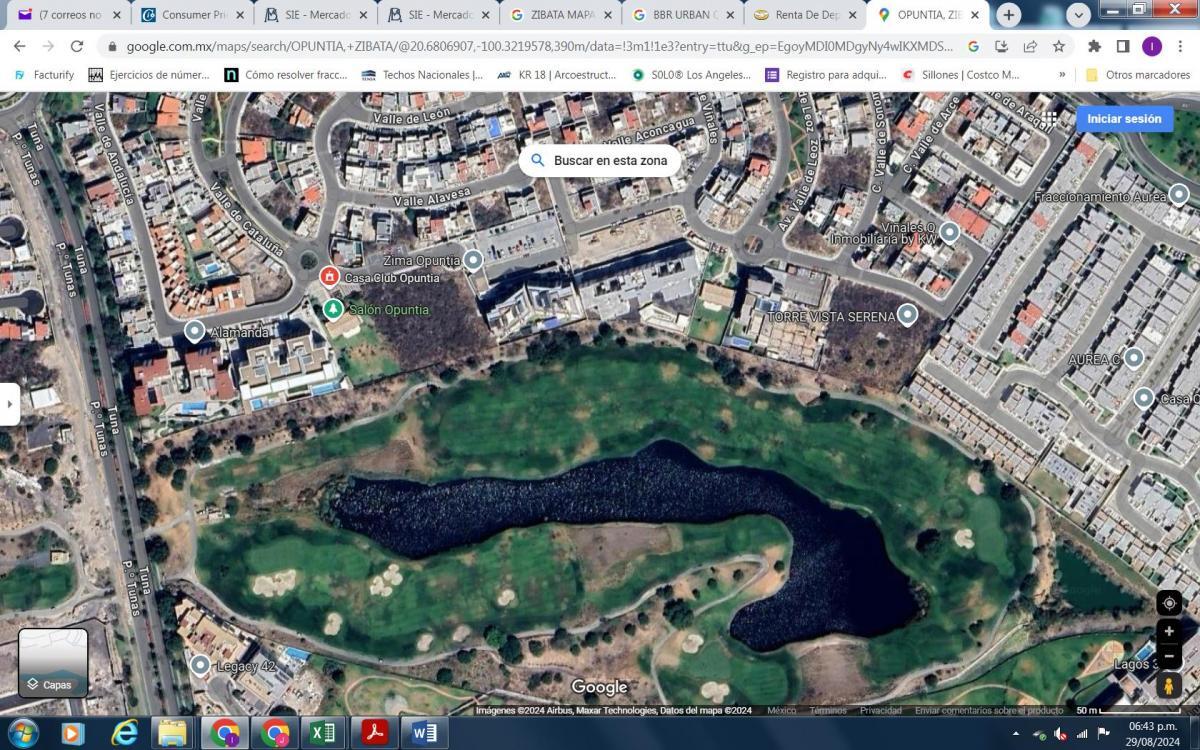Select the Salón Opuntia green marker
1200x750 pixels.
pyautogui.click(x=333, y=309)
